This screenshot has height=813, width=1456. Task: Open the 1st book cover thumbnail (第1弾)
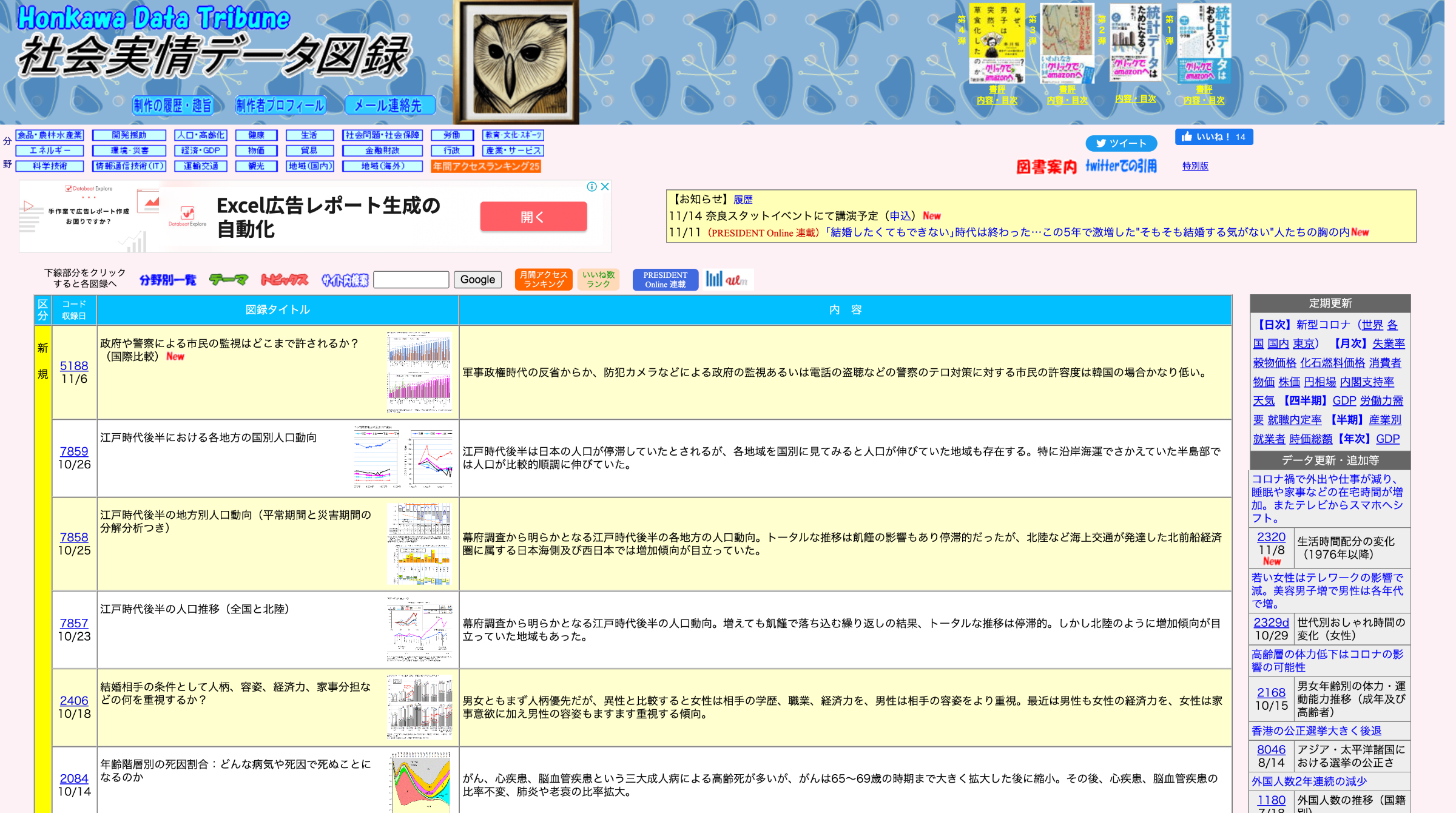coord(1204,44)
